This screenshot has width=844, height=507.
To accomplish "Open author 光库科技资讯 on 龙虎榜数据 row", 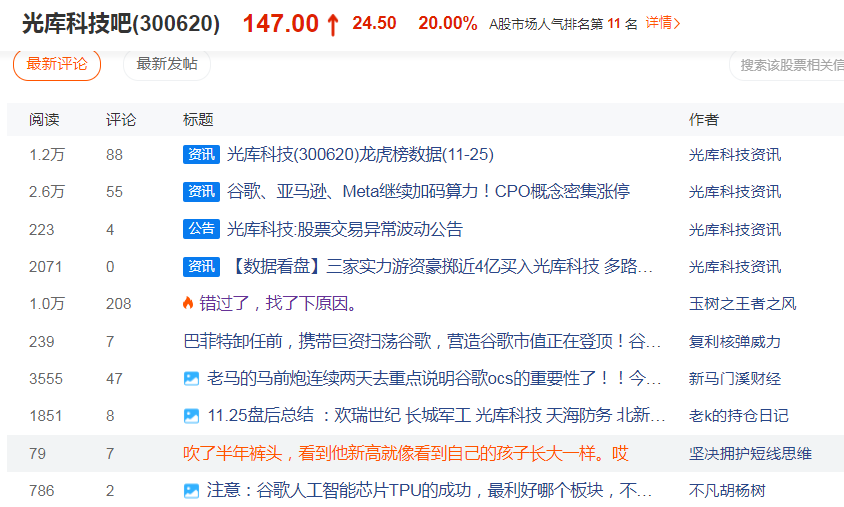I will [735, 155].
